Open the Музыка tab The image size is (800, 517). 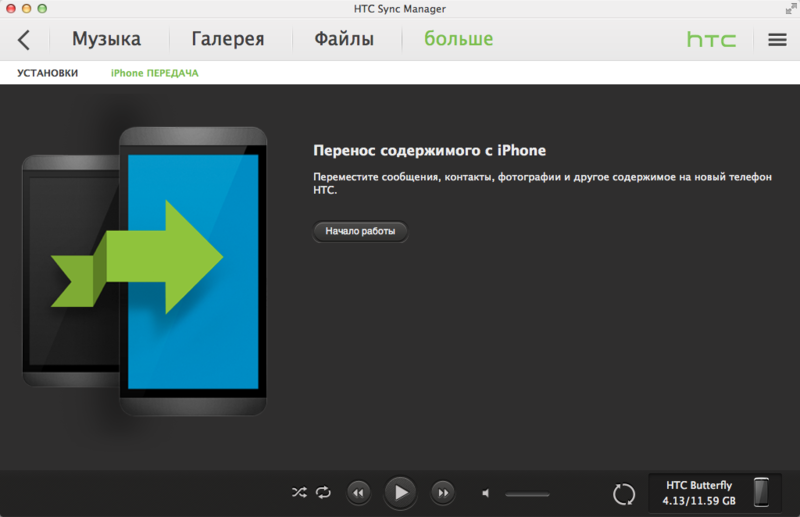pos(106,39)
